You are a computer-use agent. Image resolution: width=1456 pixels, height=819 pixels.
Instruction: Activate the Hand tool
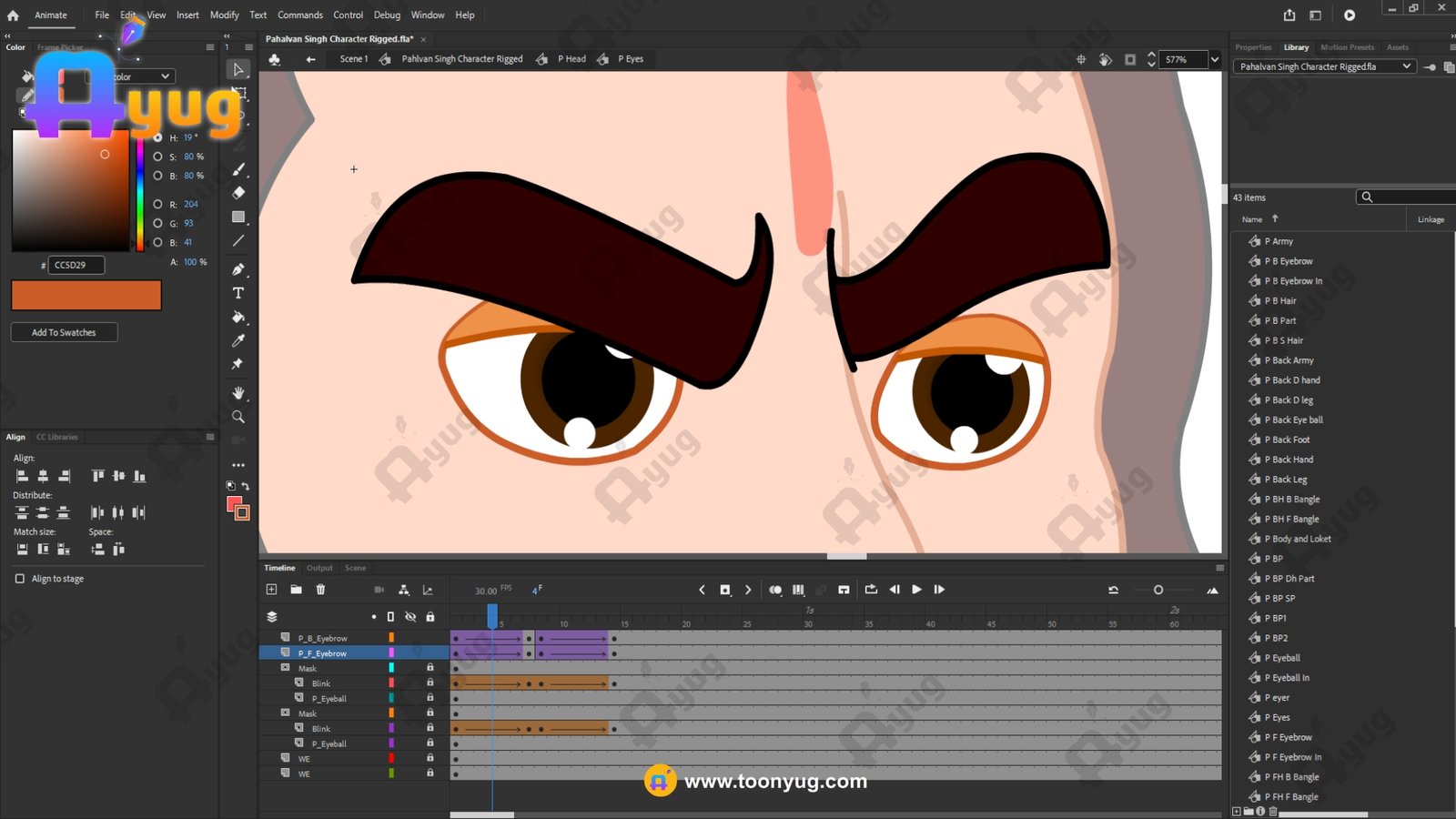tap(238, 393)
